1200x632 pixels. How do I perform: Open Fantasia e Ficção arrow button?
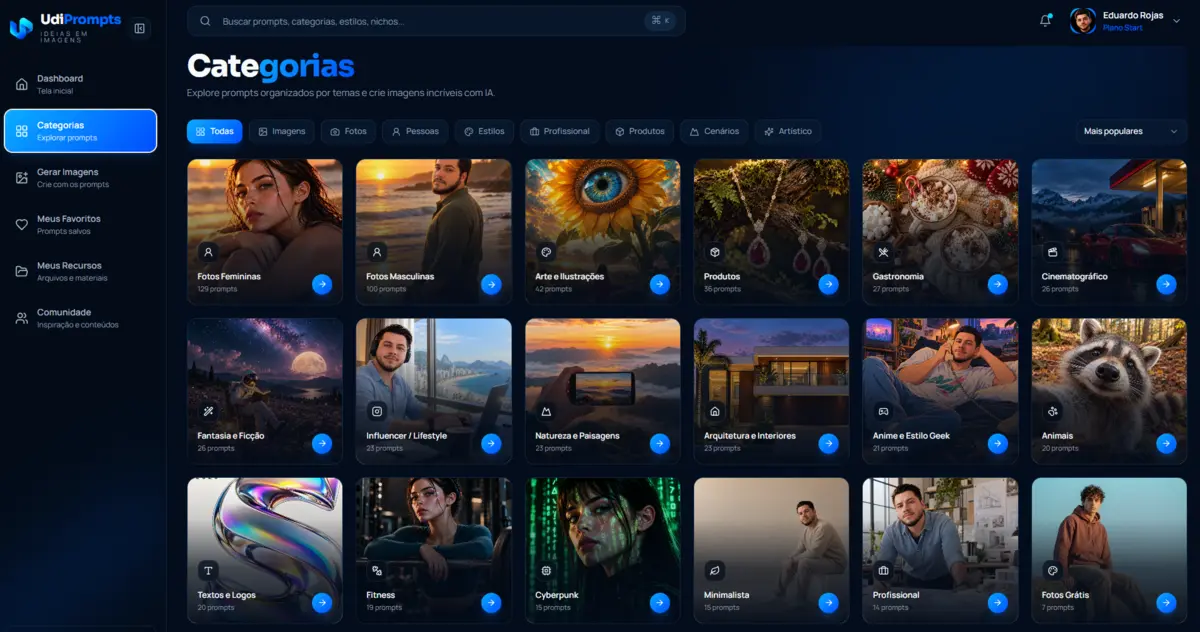pyautogui.click(x=321, y=444)
